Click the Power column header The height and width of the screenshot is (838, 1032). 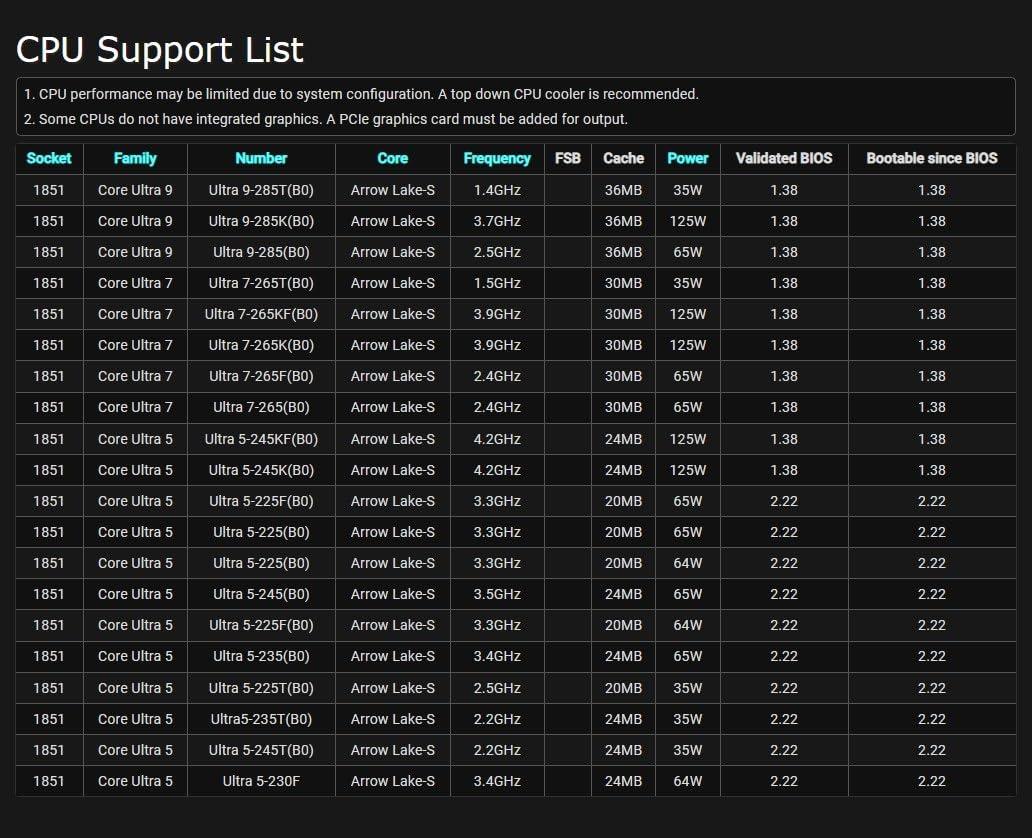(688, 158)
